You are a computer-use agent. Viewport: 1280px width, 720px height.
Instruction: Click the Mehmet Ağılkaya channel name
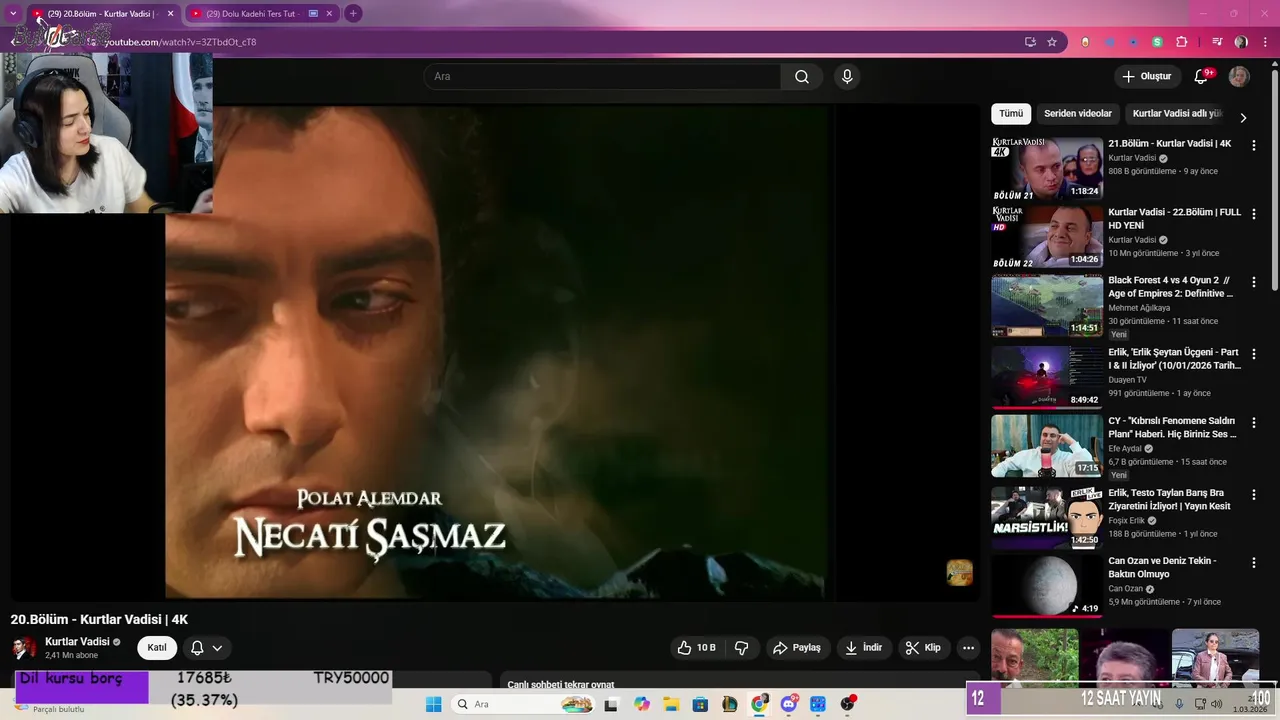tap(1139, 308)
